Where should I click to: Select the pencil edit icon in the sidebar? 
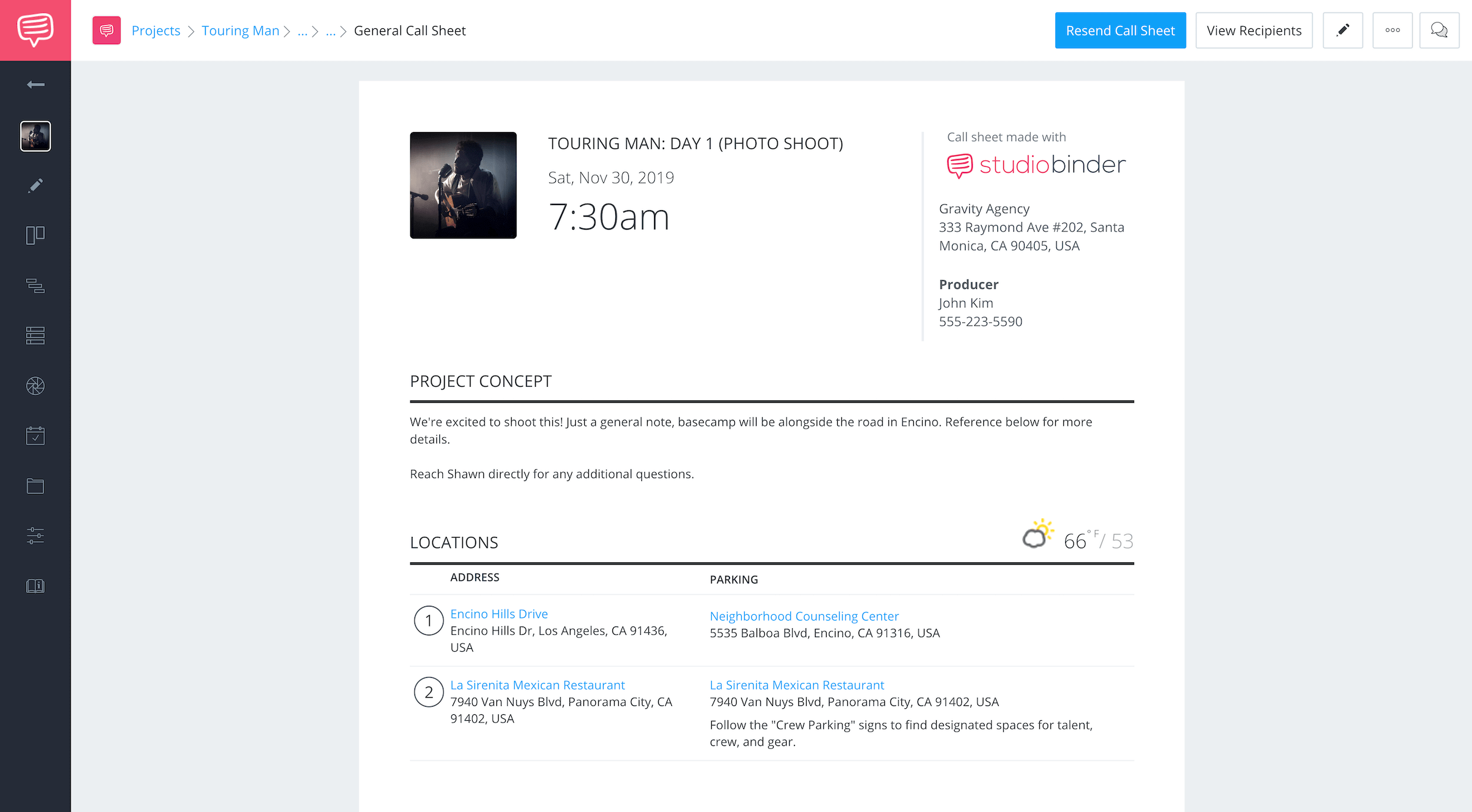click(x=35, y=185)
